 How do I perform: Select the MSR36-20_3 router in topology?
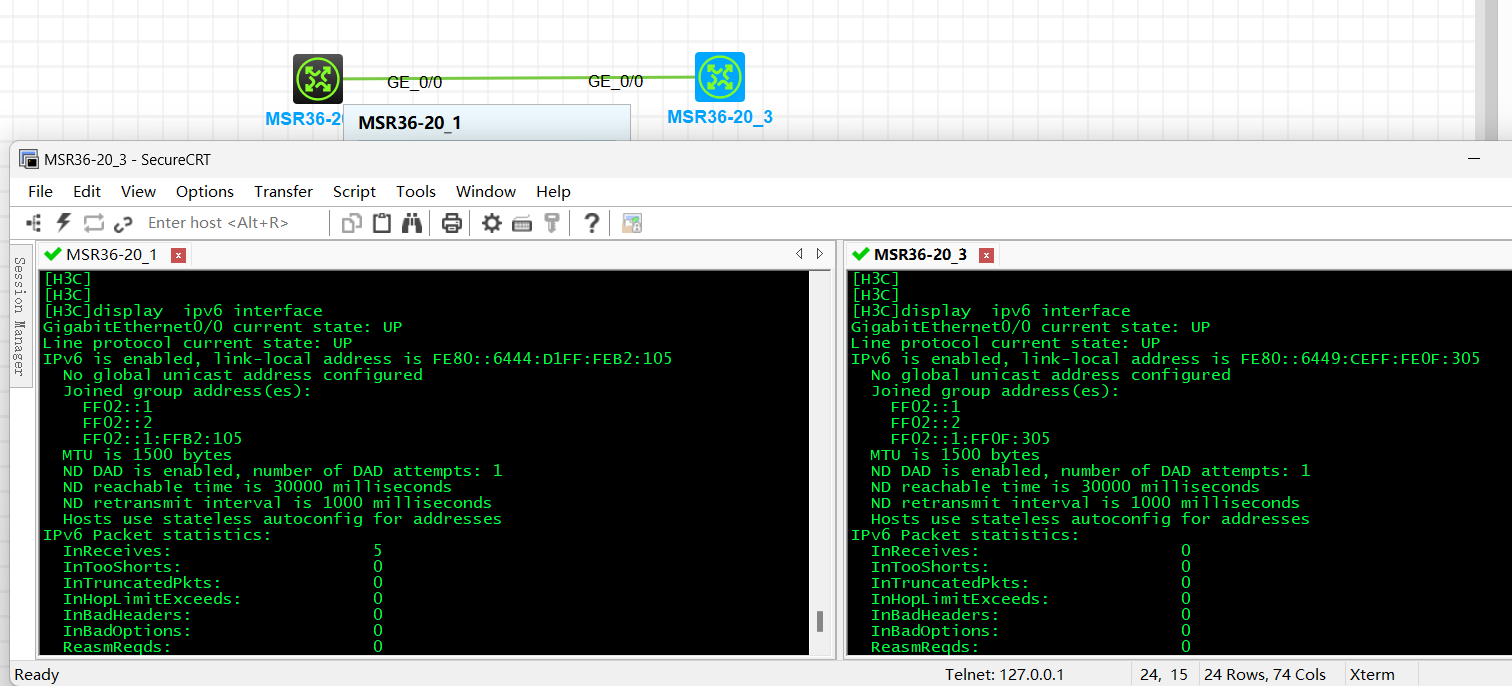tap(720, 78)
